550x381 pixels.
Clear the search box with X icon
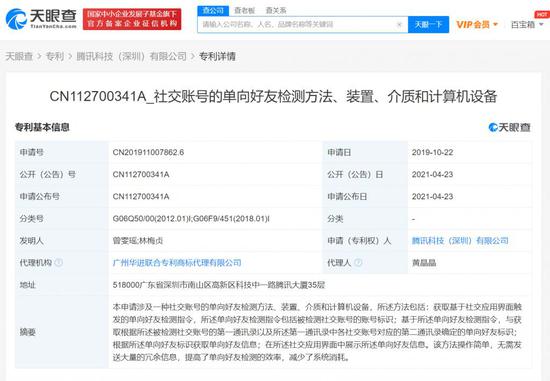399,25
